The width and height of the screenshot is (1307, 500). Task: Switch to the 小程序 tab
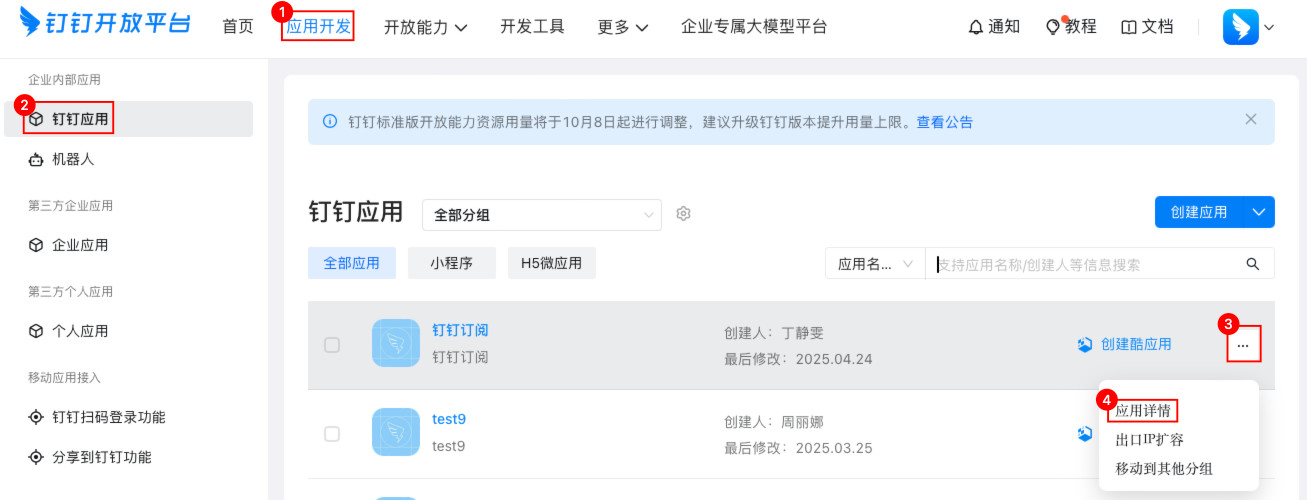pos(452,263)
